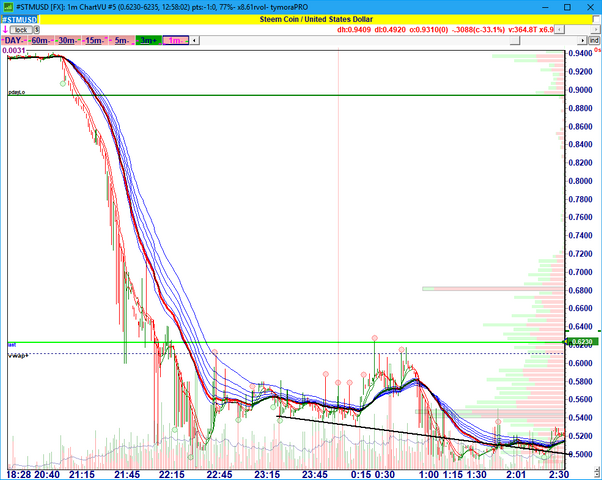
Task: Click the chart horizontal scrollbar thumb
Action: 515,40
